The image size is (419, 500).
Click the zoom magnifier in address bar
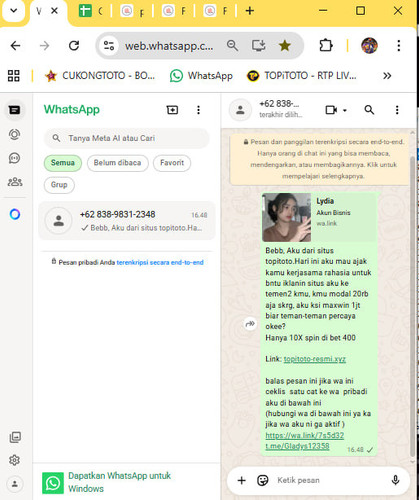point(232,45)
